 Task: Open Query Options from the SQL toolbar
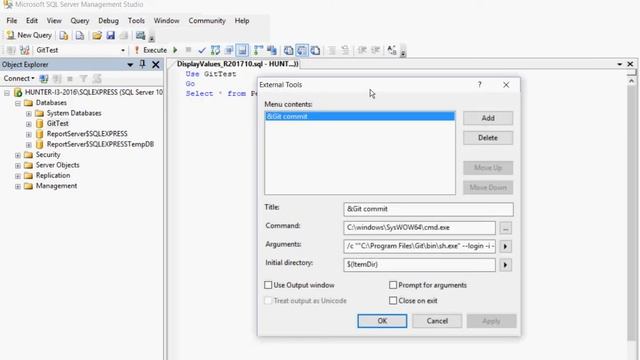[x=229, y=50]
